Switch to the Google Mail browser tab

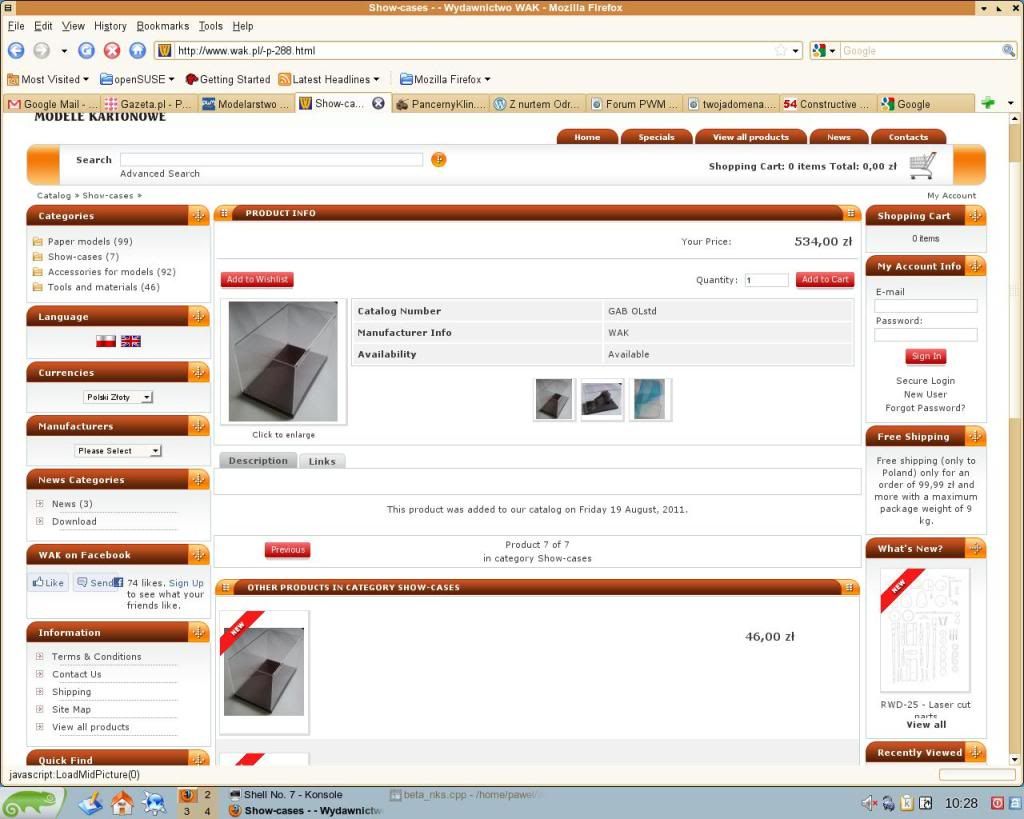(x=52, y=104)
